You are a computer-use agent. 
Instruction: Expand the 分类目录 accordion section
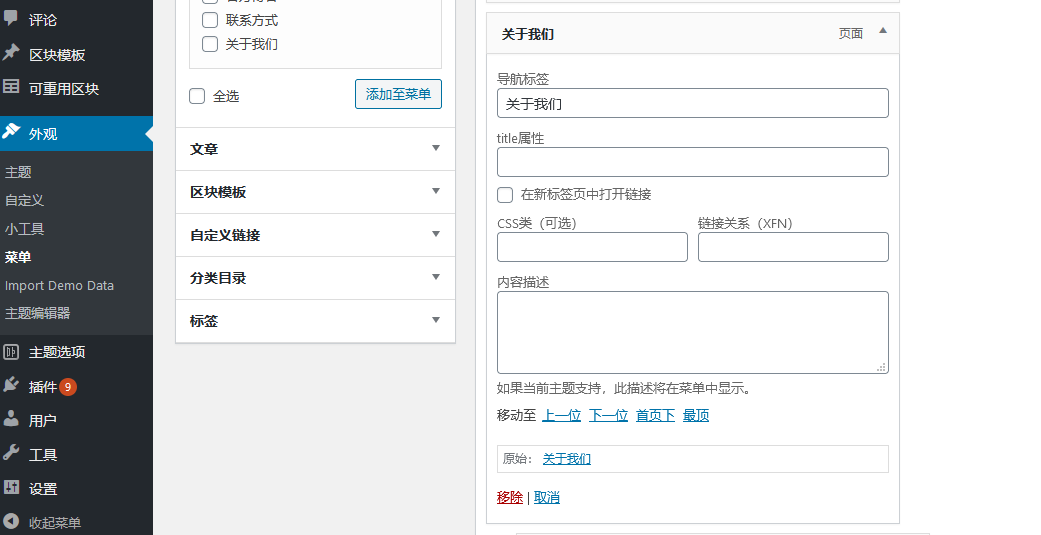(x=315, y=278)
